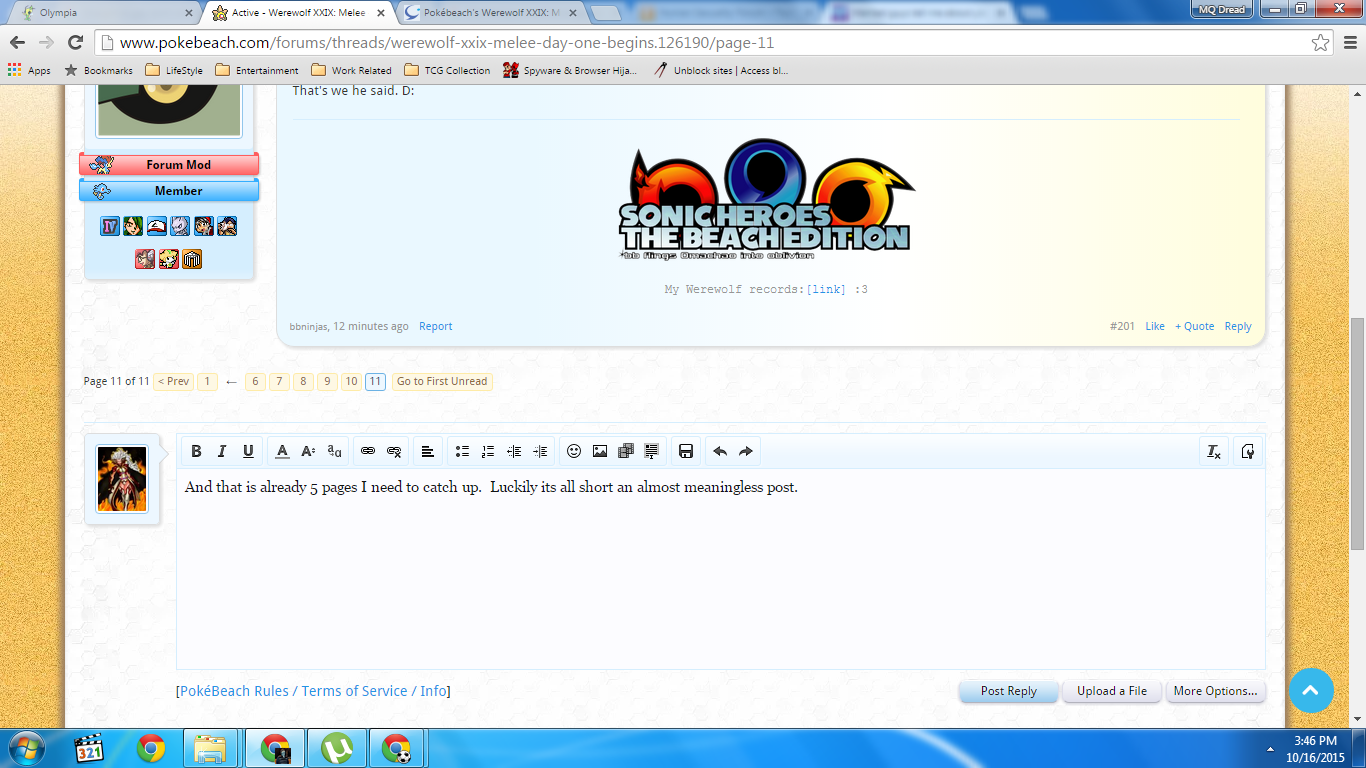Go to page 7 of the thread

click(279, 381)
